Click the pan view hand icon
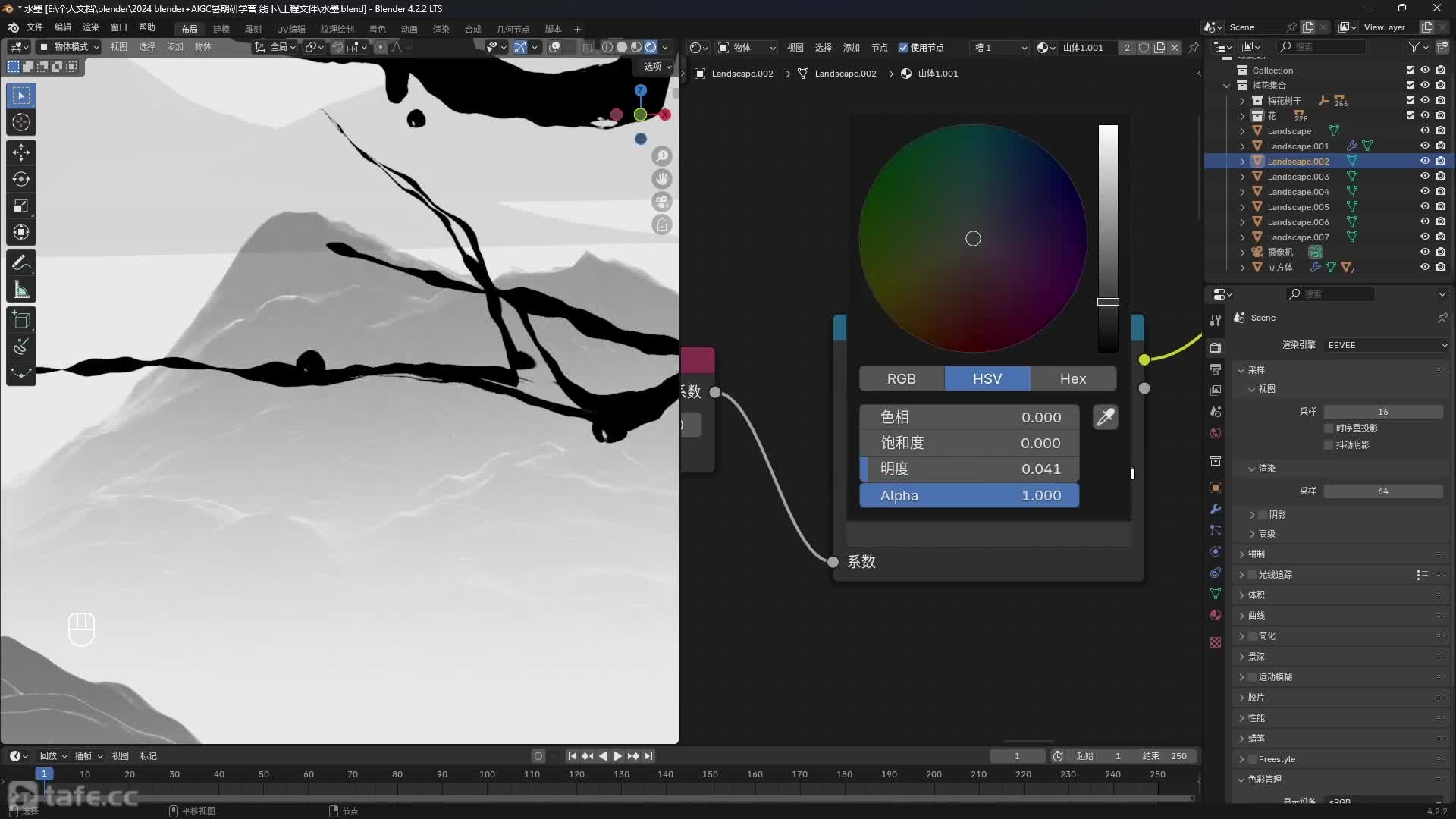The image size is (1456, 819). point(662,179)
